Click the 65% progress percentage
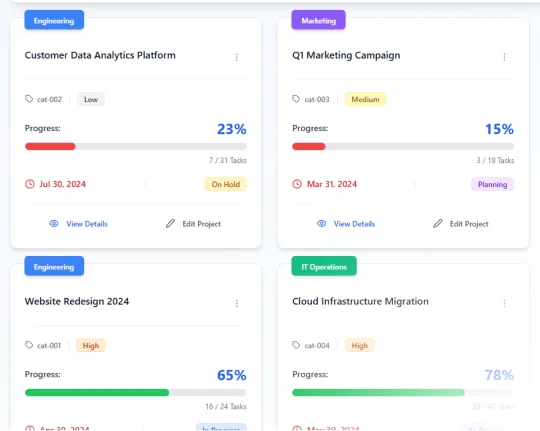The image size is (540, 431). 232,375
